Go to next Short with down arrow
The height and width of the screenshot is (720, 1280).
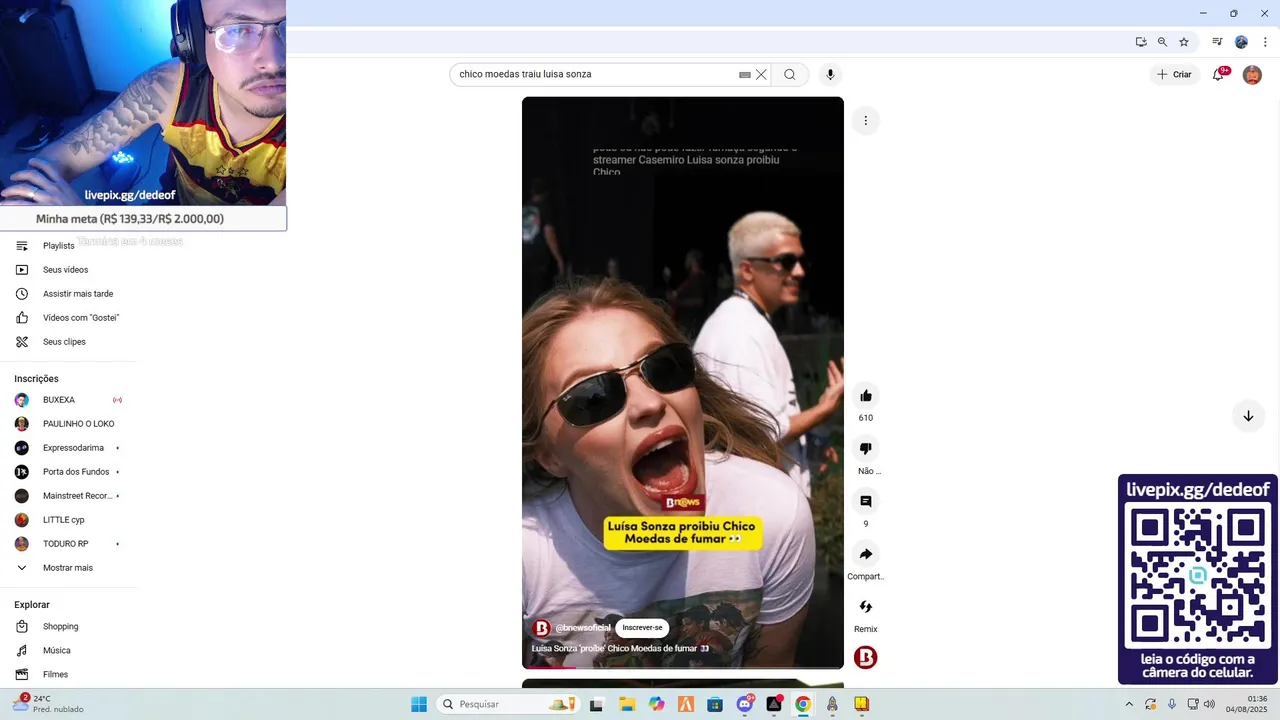[1248, 416]
